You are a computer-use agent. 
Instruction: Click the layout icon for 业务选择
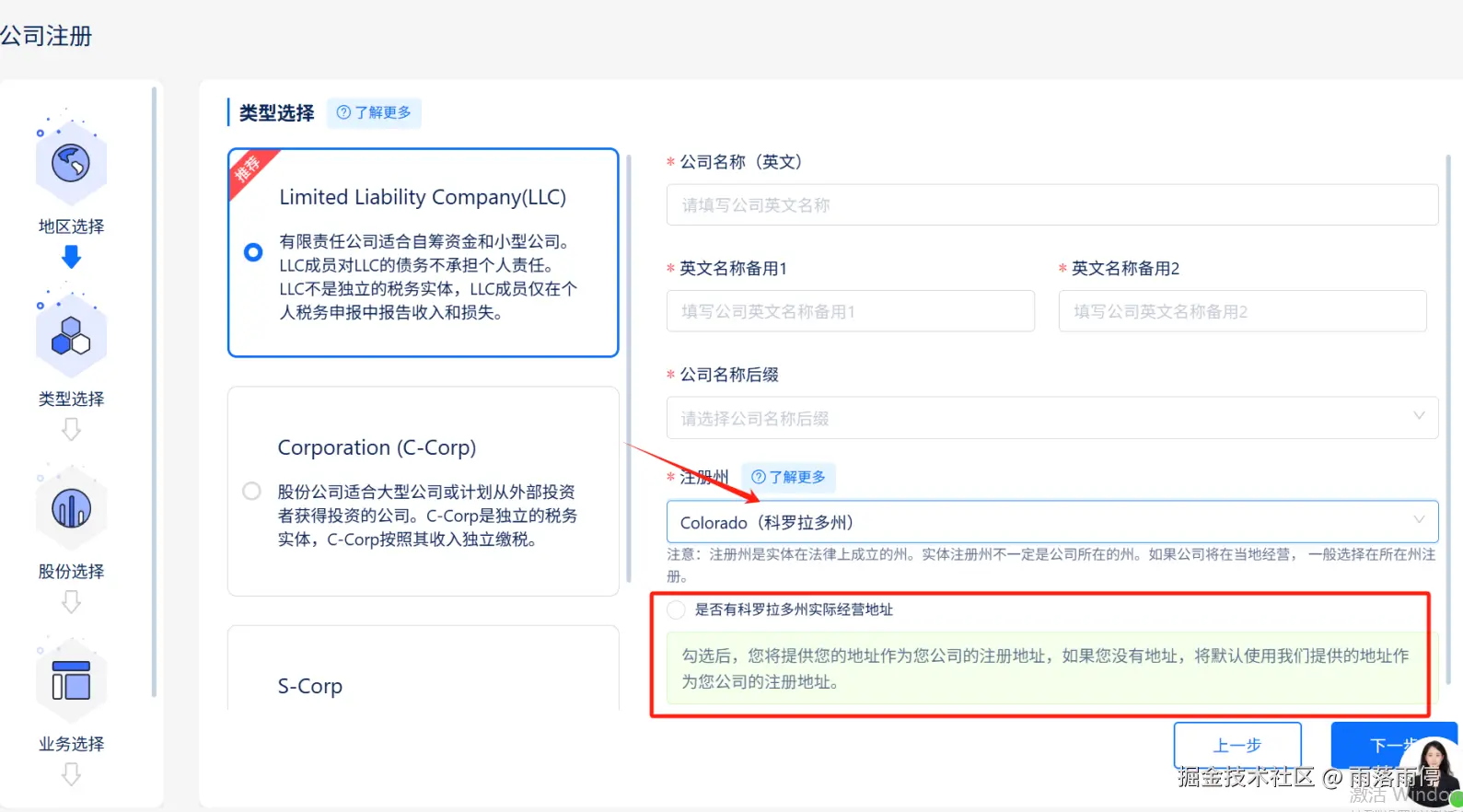click(x=71, y=681)
